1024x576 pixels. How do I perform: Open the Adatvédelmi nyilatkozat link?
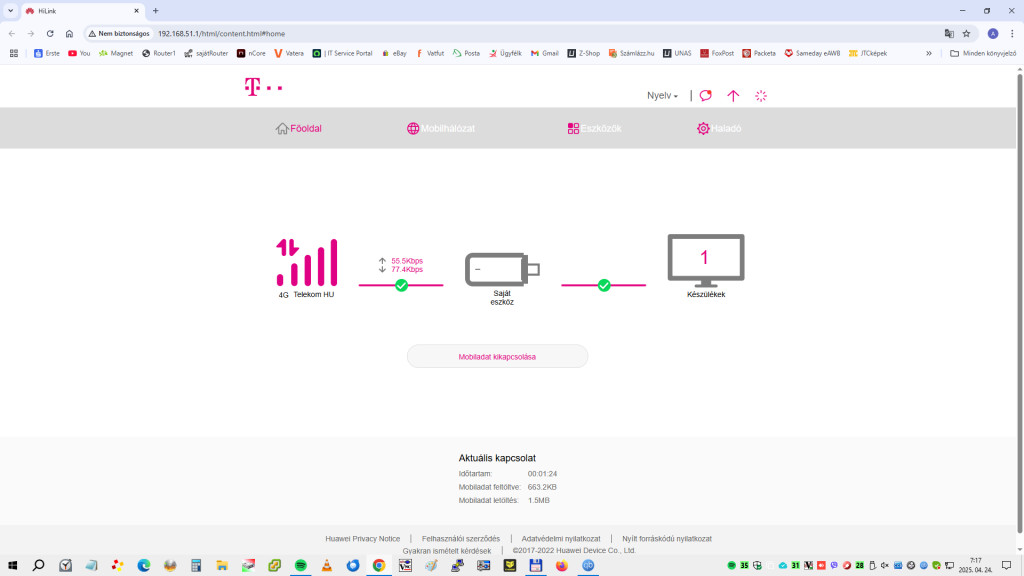(x=560, y=539)
